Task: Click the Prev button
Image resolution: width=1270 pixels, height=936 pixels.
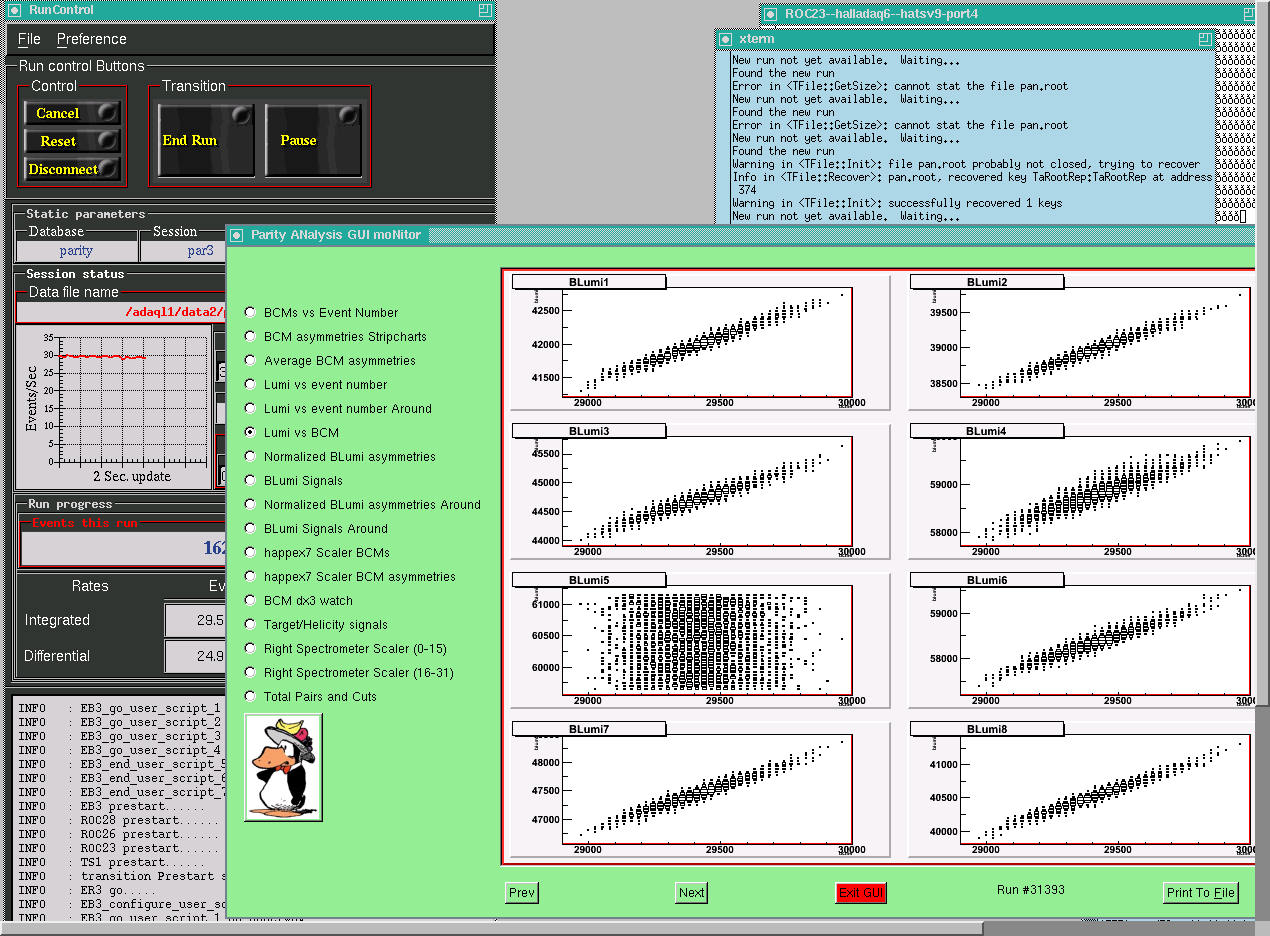Action: tap(522, 893)
